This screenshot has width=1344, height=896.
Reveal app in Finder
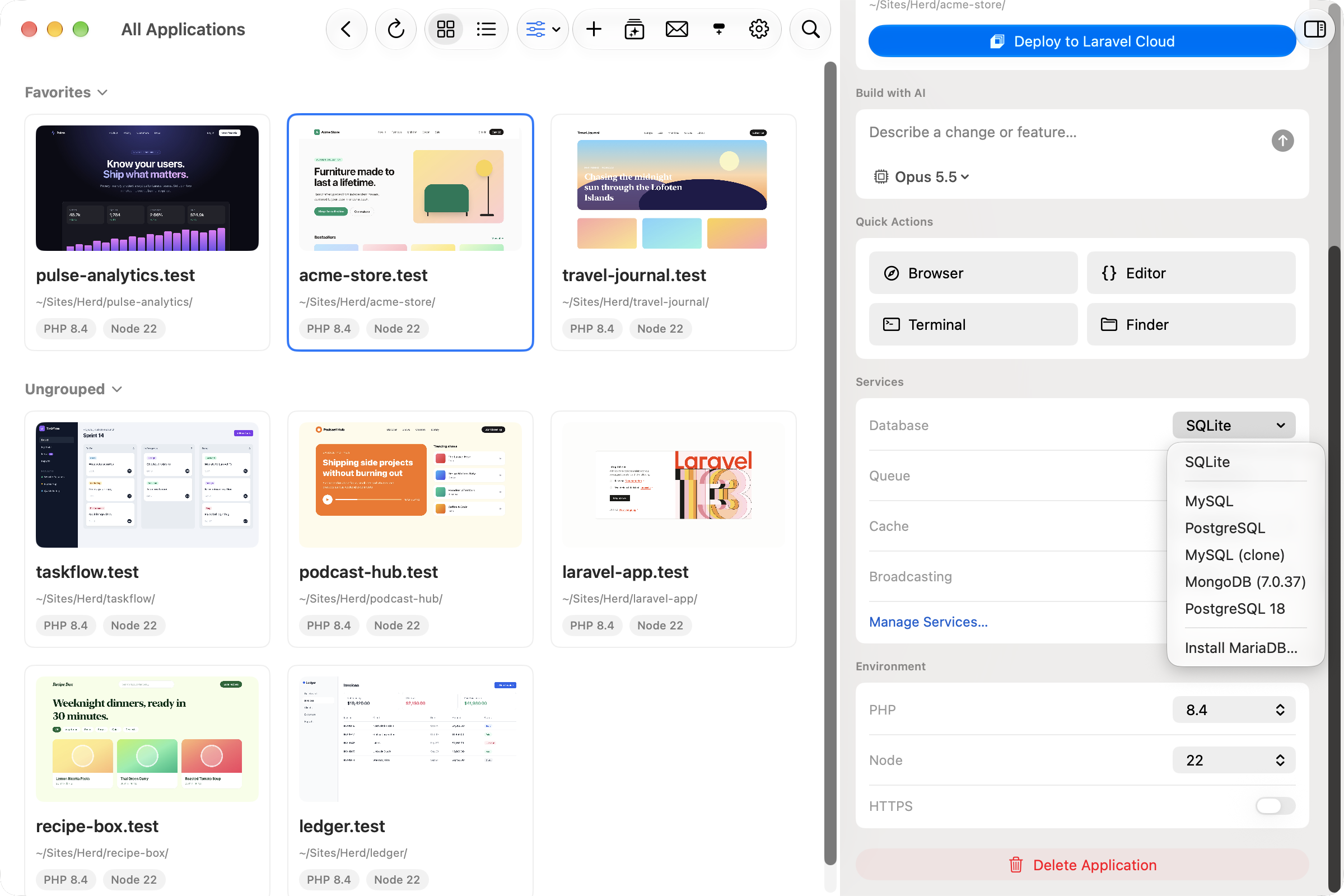click(x=1191, y=325)
